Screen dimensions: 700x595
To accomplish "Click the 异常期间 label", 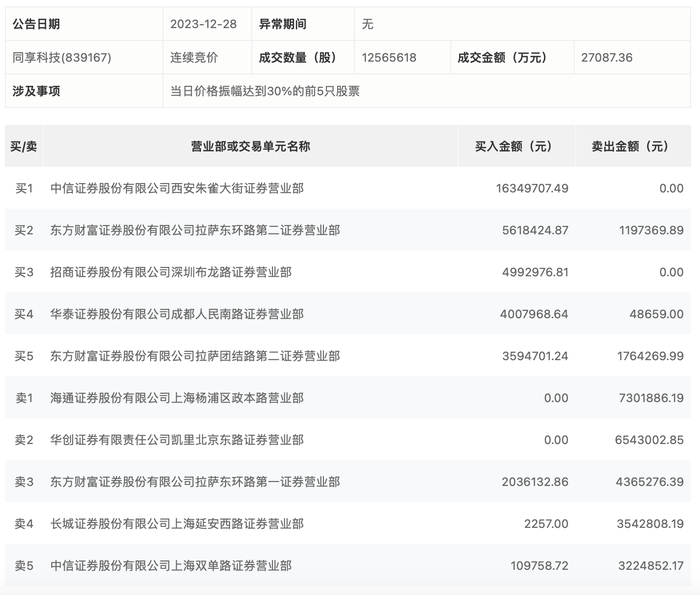I will 283,24.
